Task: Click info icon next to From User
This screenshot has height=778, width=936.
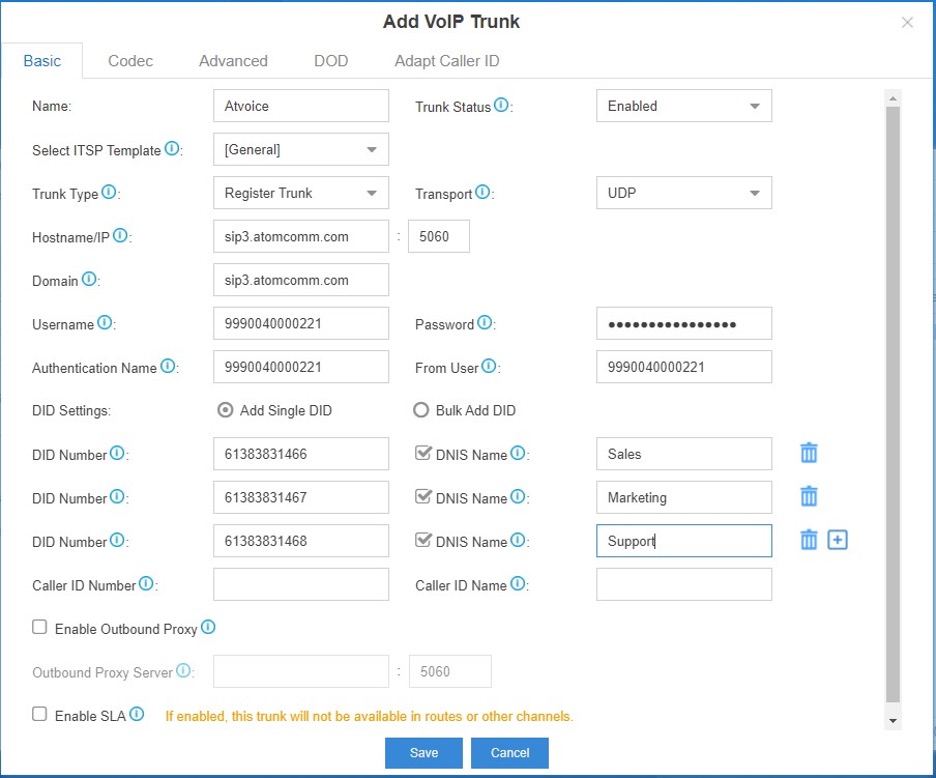Action: pos(489,366)
